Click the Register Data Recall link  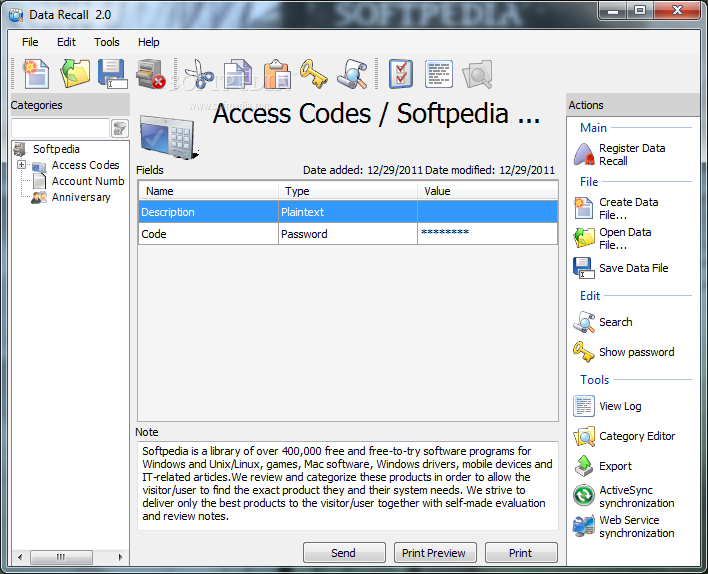pos(632,154)
